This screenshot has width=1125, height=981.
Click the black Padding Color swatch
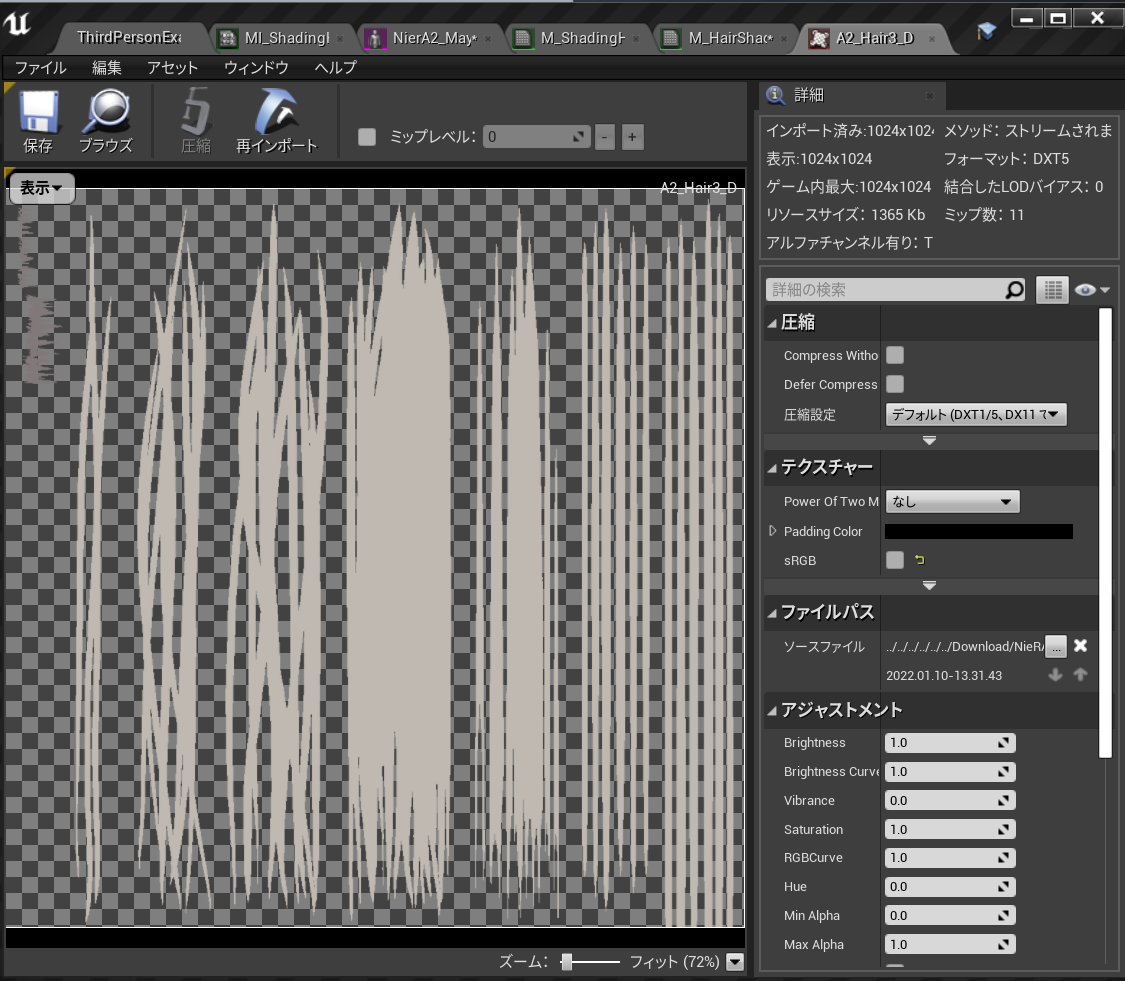[978, 531]
